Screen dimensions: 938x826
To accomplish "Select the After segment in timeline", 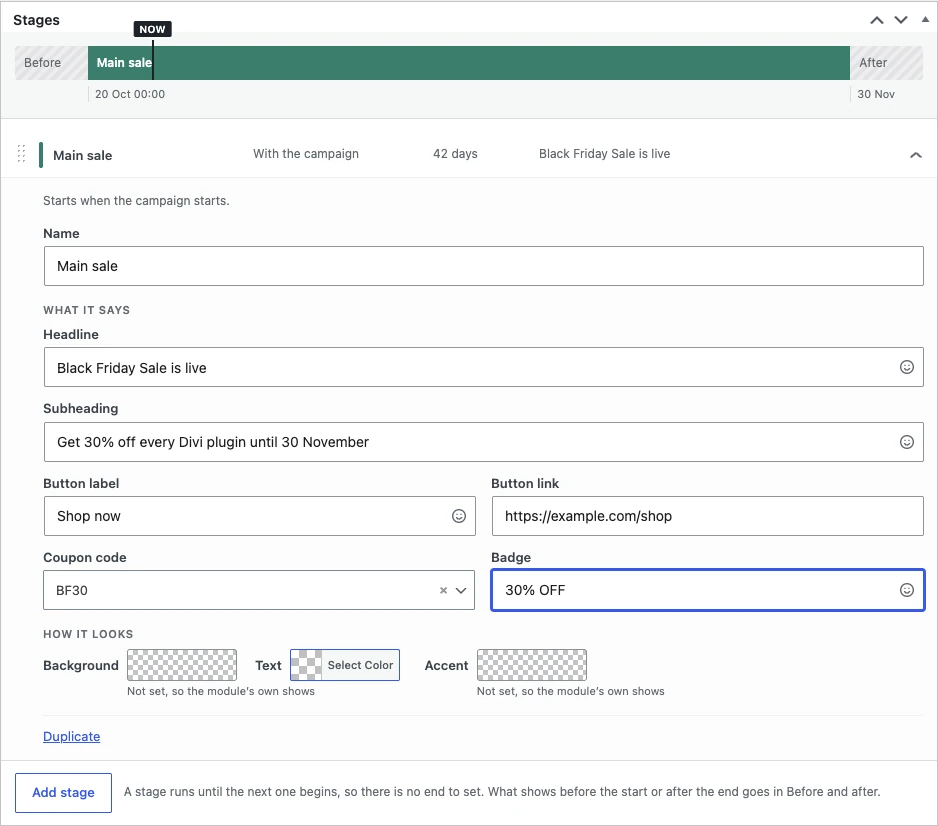I will click(x=887, y=63).
